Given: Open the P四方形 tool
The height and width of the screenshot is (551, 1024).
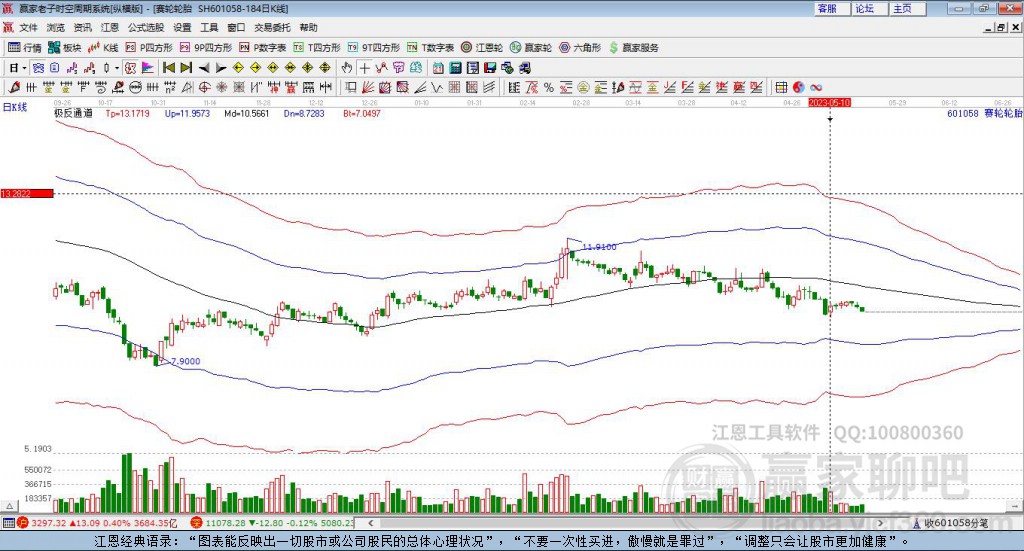Looking at the screenshot, I should coord(149,48).
